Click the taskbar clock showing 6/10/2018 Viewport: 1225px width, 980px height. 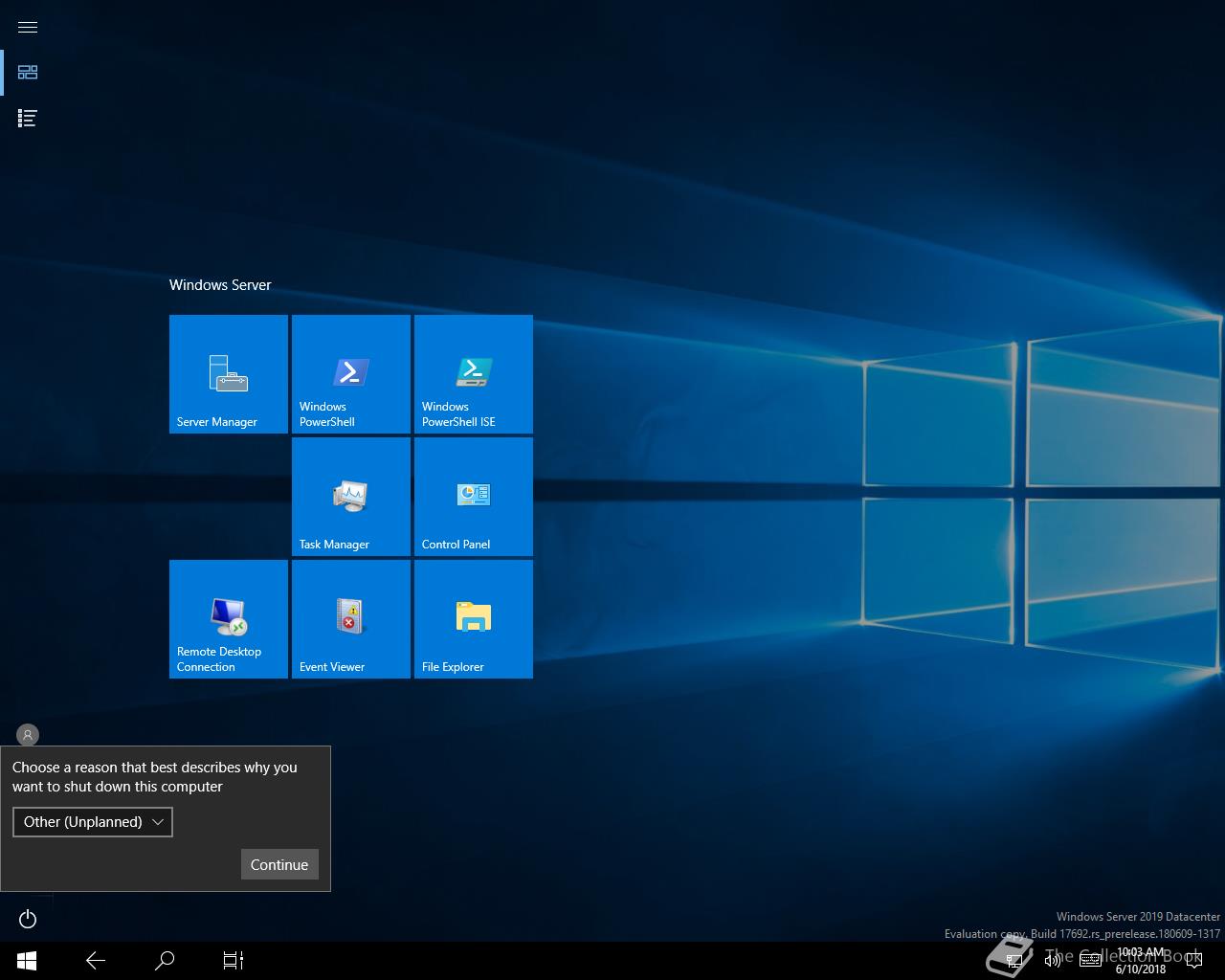[1141, 961]
